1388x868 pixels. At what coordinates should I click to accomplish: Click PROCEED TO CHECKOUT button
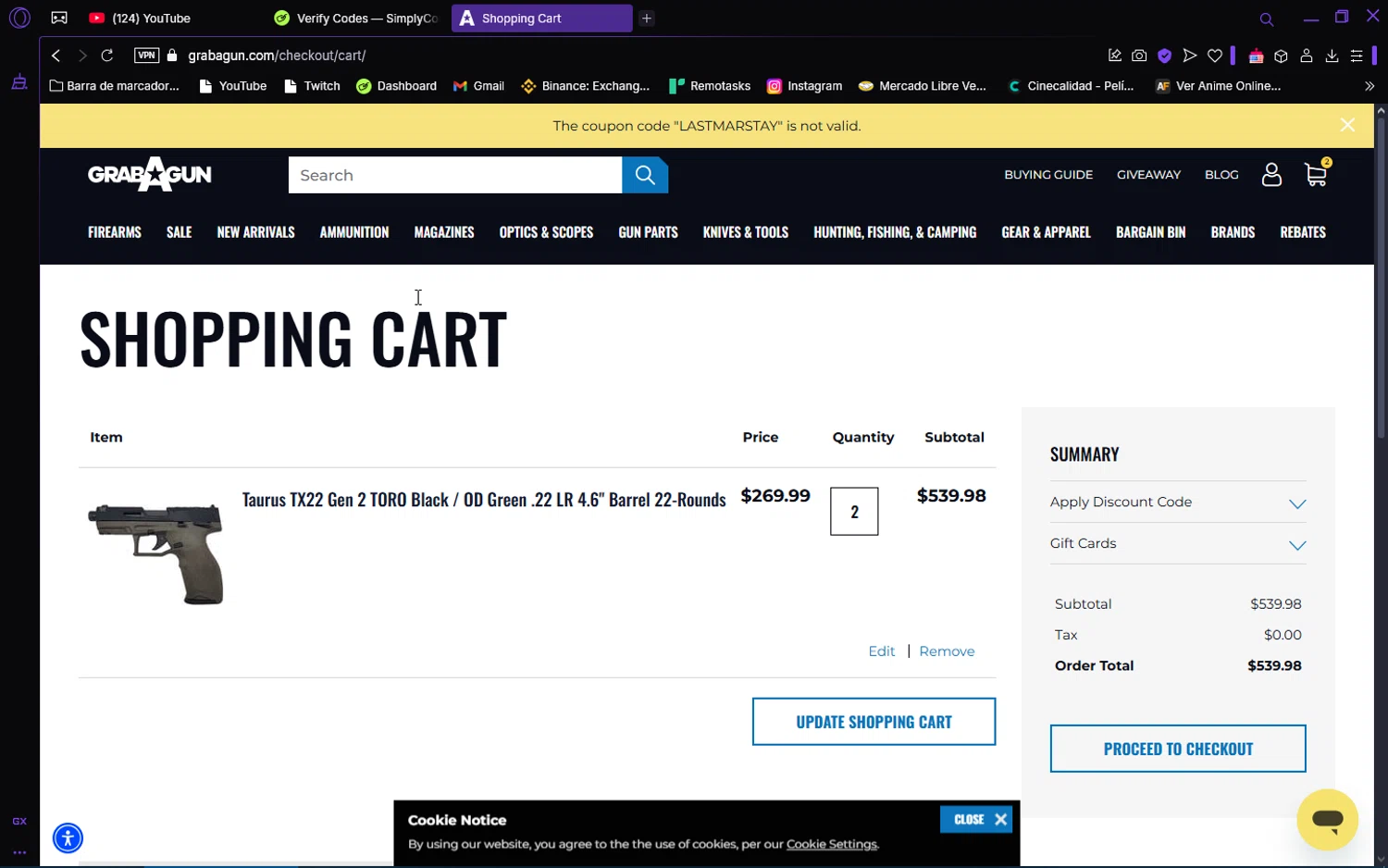1178,749
